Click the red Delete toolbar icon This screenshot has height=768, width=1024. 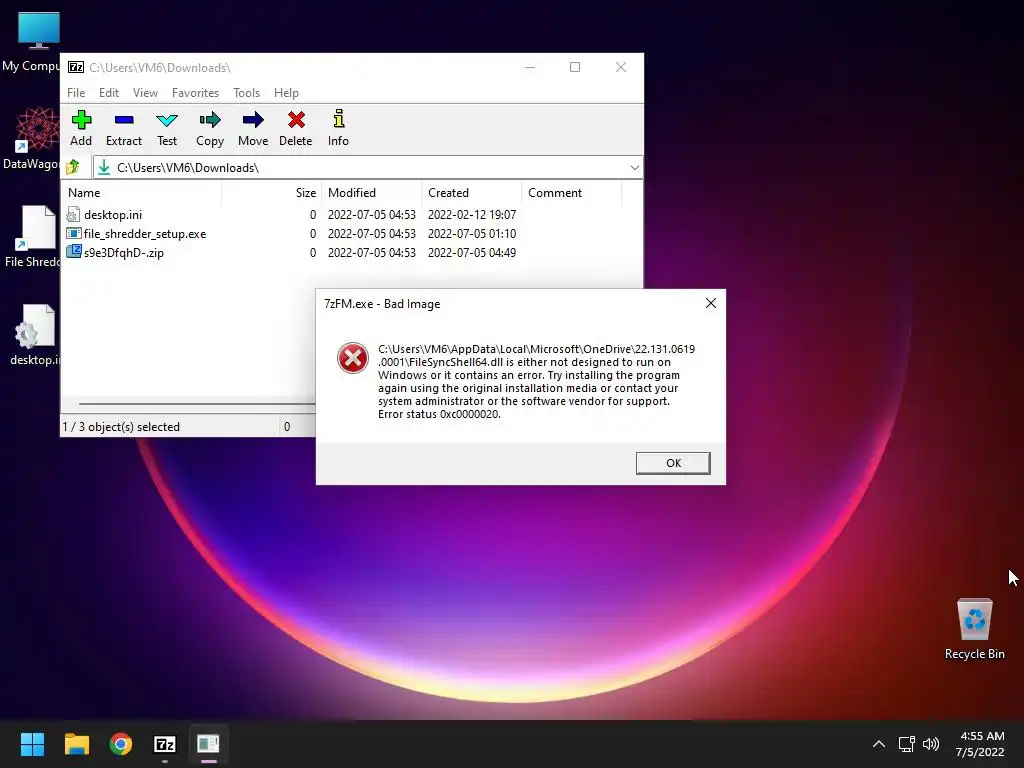coord(295,128)
